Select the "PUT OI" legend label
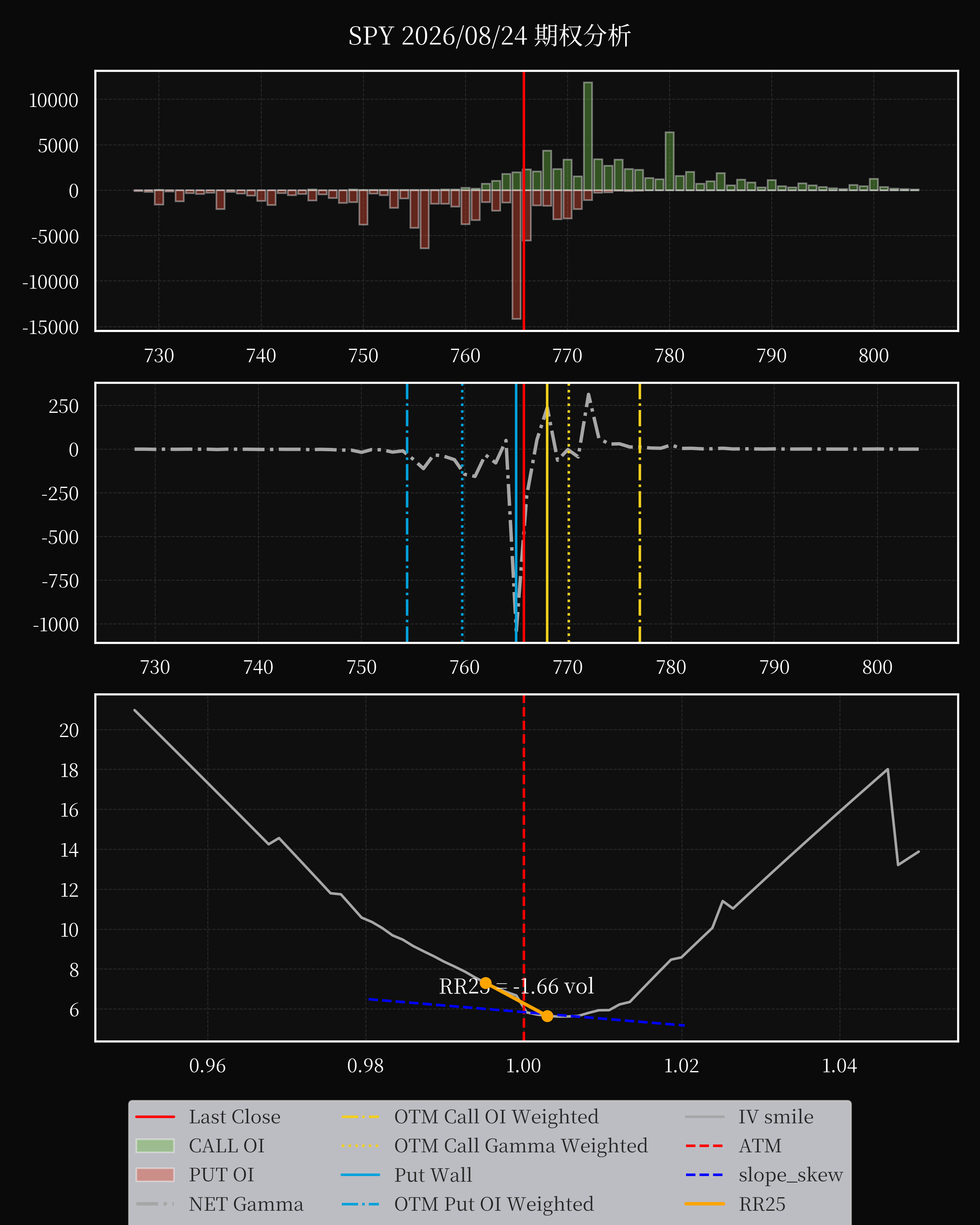Screen dimensions: 980x1225 pos(222,1174)
